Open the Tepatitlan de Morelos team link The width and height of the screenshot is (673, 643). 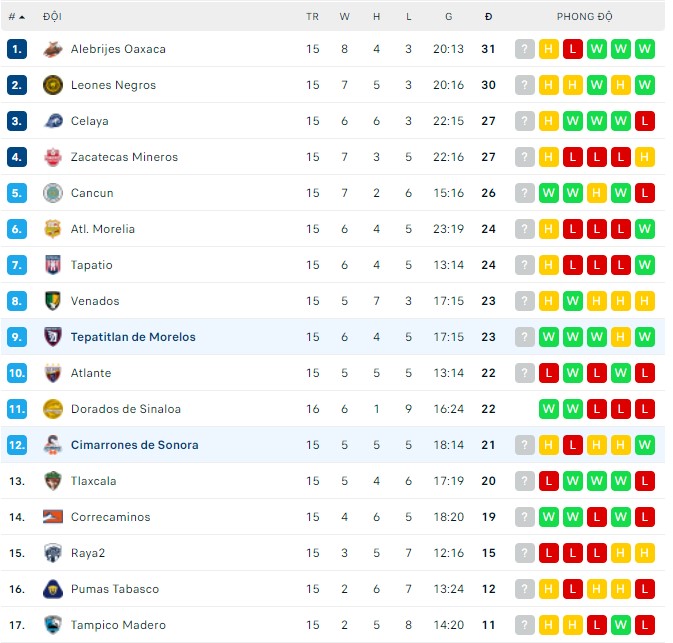(x=133, y=337)
